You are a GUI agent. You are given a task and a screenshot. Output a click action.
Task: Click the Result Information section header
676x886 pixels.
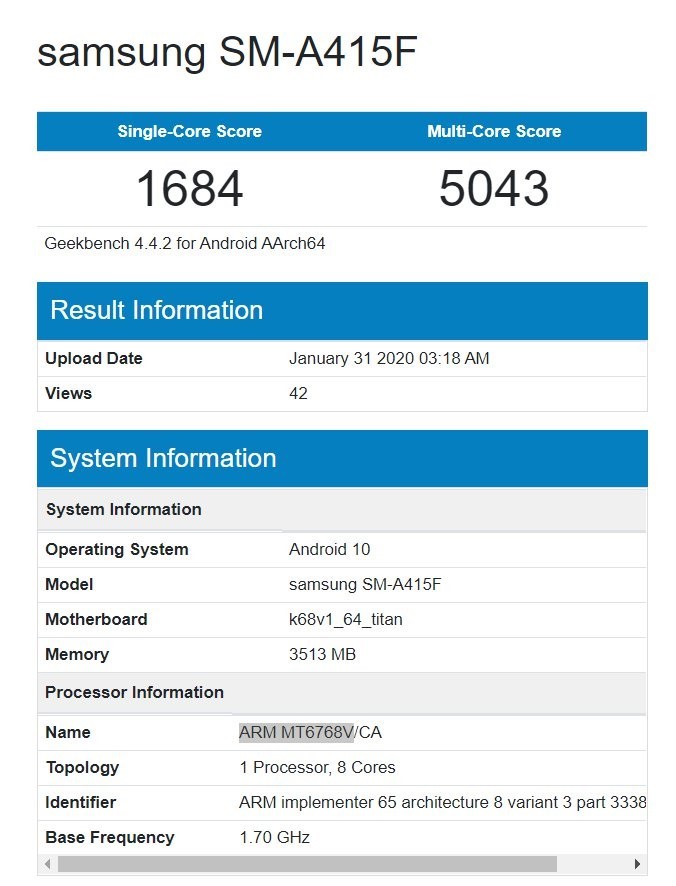click(156, 310)
